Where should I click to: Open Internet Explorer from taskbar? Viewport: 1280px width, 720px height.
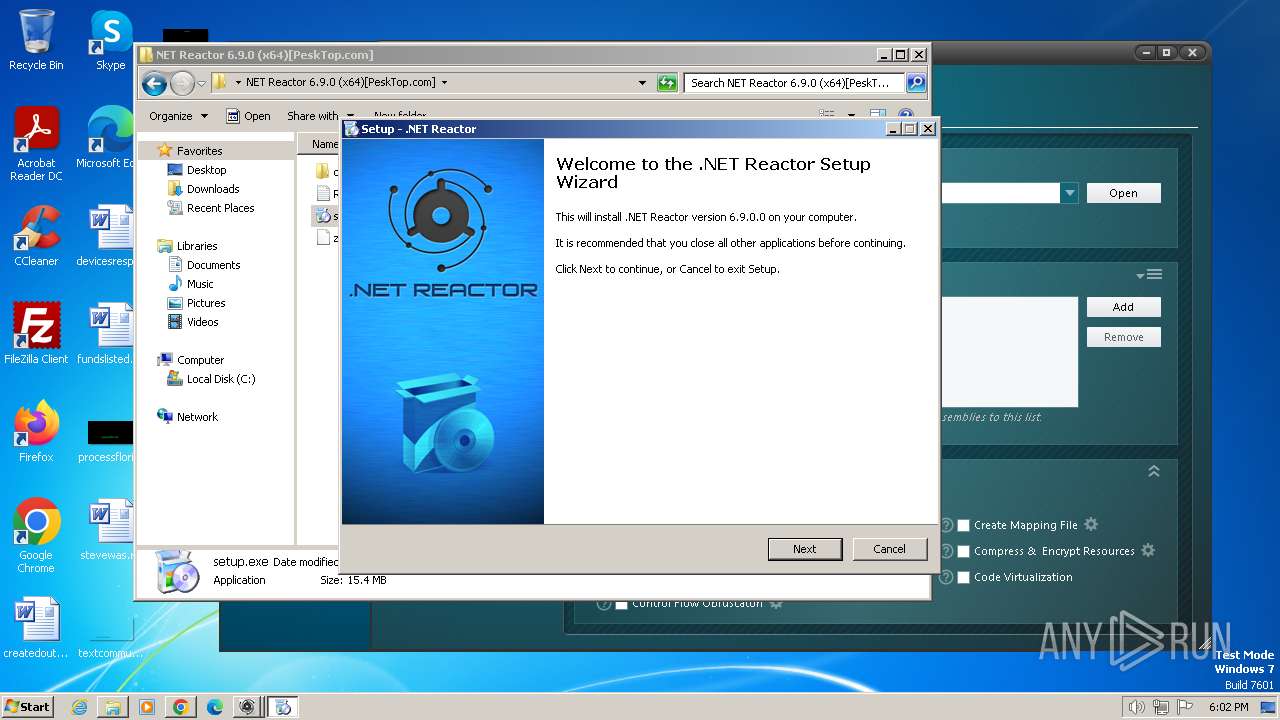click(x=79, y=707)
